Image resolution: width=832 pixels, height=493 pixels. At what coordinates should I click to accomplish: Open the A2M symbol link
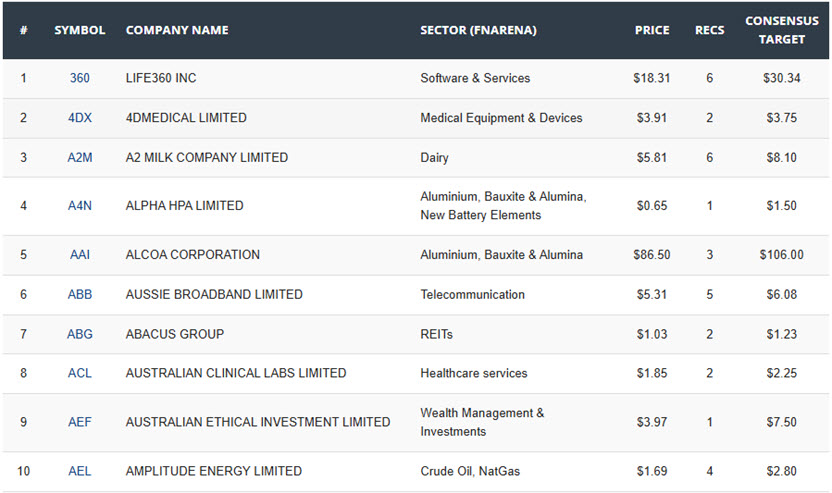pos(80,158)
